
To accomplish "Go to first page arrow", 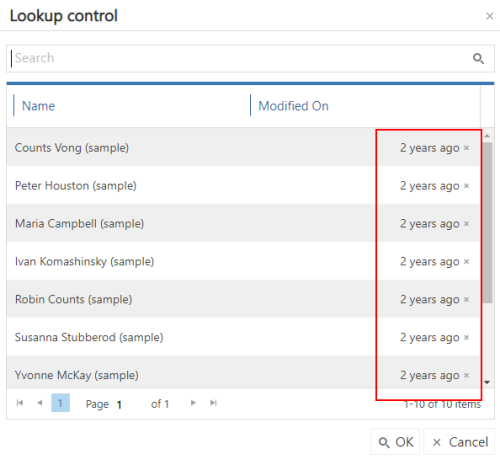I will pyautogui.click(x=20, y=403).
